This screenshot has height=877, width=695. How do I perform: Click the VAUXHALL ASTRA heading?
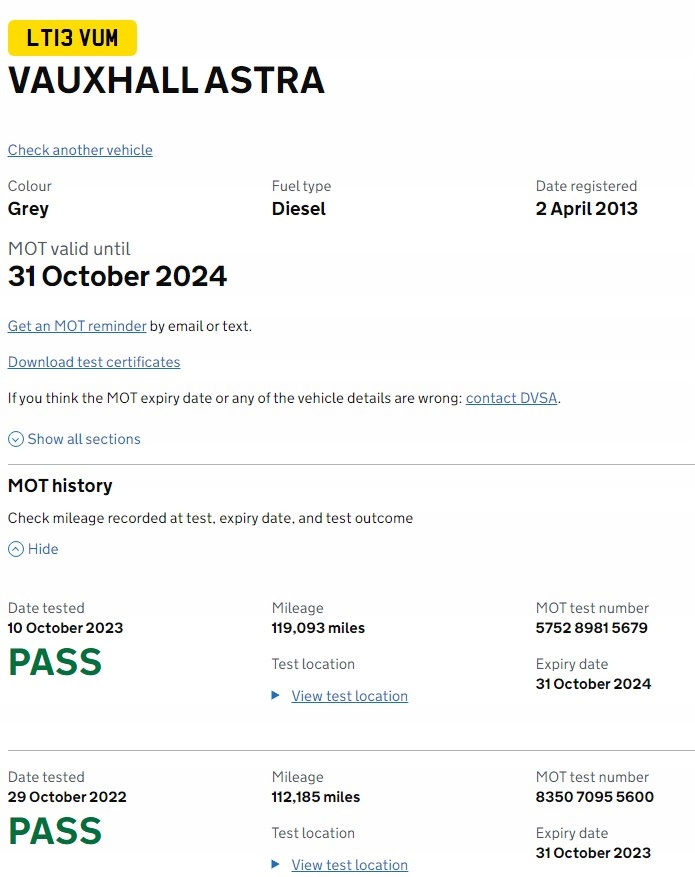click(x=166, y=81)
